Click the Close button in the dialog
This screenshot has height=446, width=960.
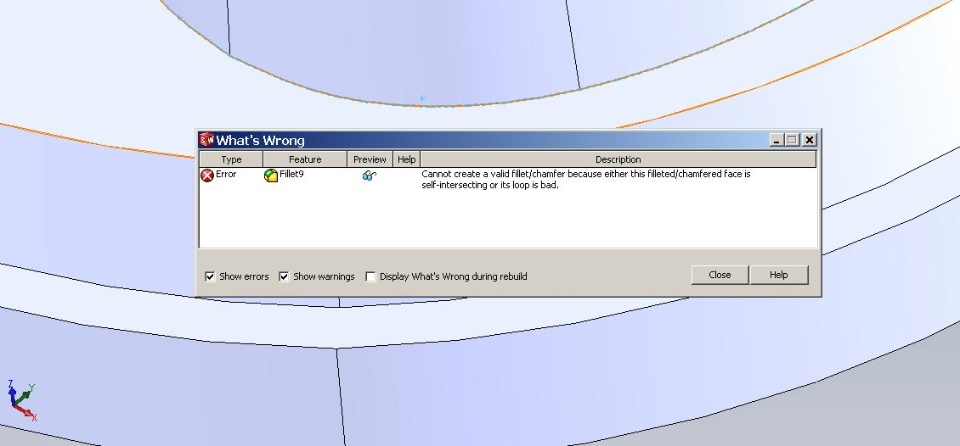coord(719,274)
